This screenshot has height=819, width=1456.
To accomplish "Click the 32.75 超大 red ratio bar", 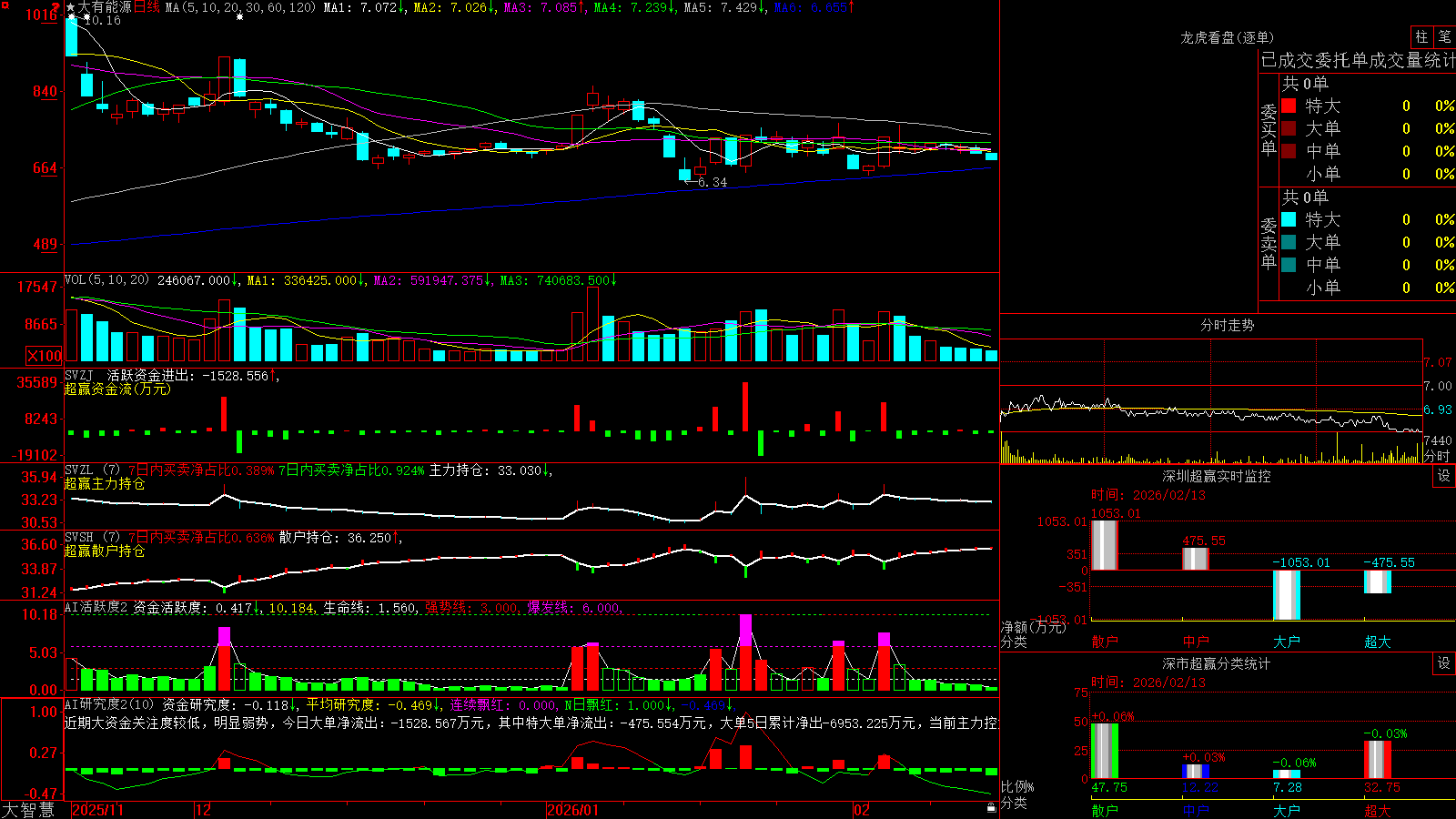I will pyautogui.click(x=1378, y=760).
